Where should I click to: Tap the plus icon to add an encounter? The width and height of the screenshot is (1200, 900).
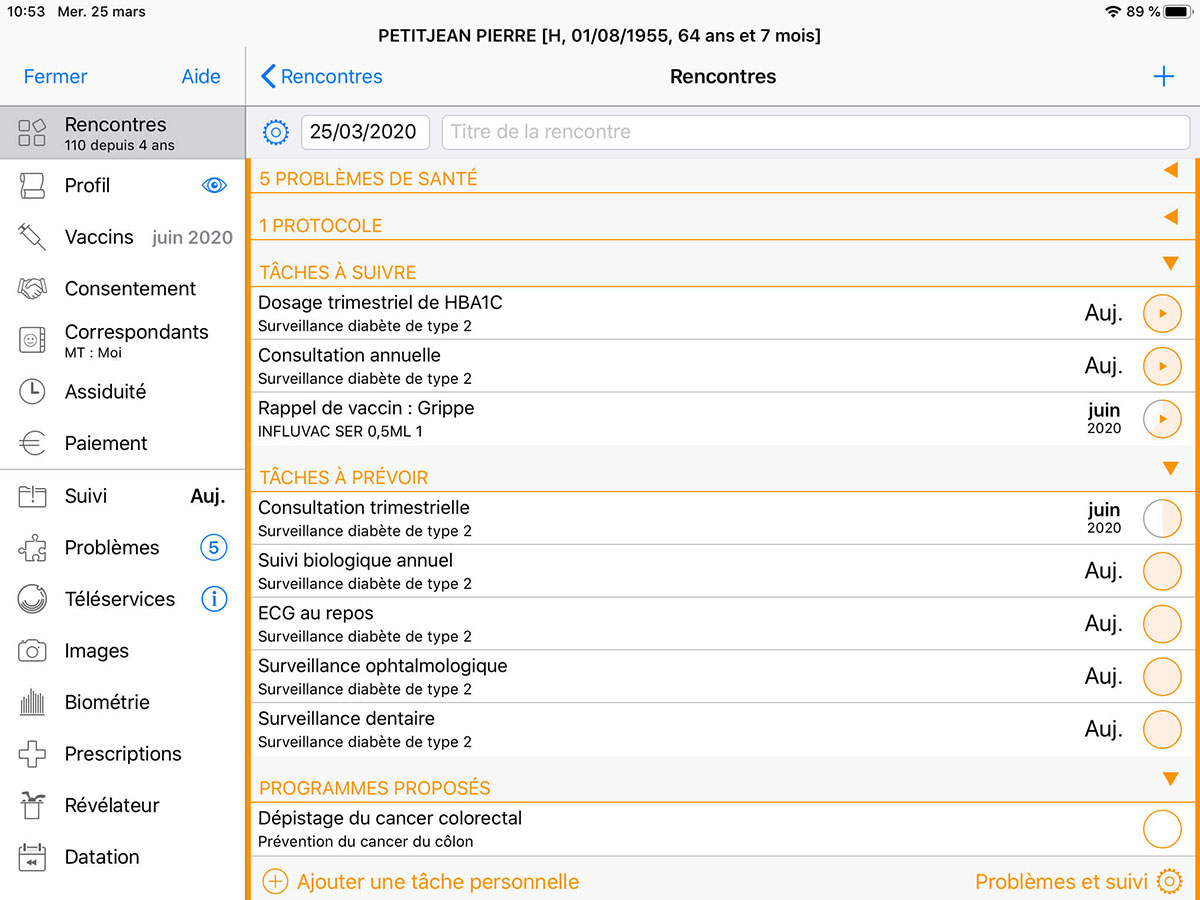[1163, 77]
